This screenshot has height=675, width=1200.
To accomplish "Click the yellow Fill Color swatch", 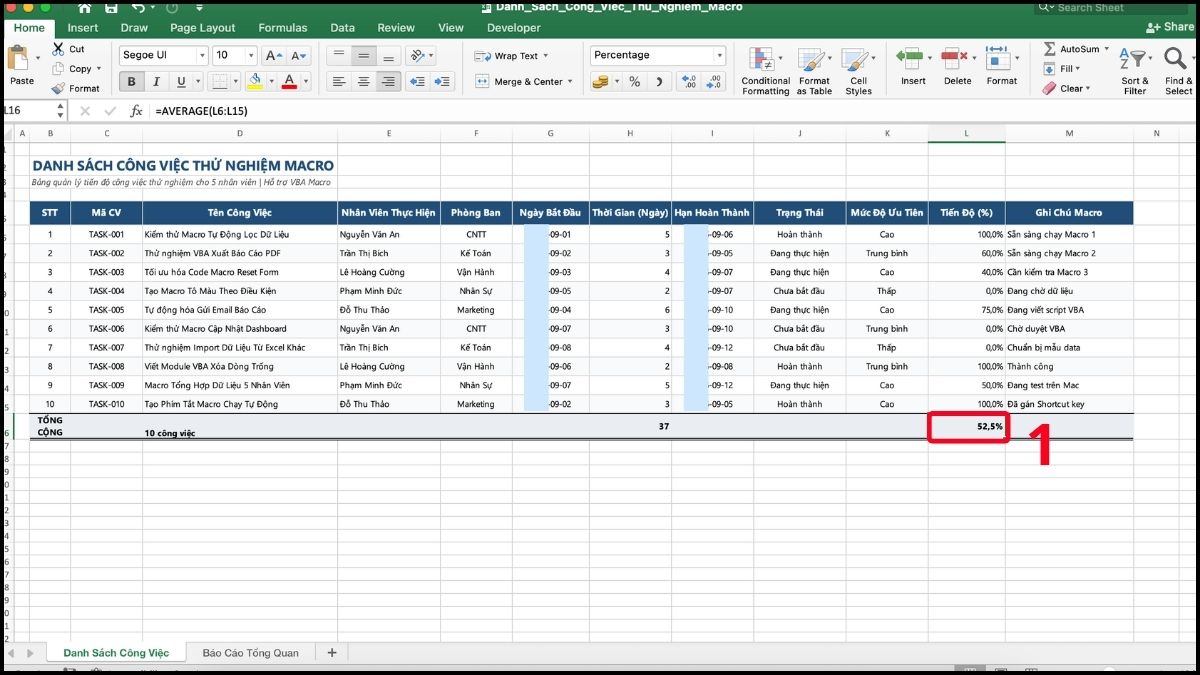I will 255,82.
